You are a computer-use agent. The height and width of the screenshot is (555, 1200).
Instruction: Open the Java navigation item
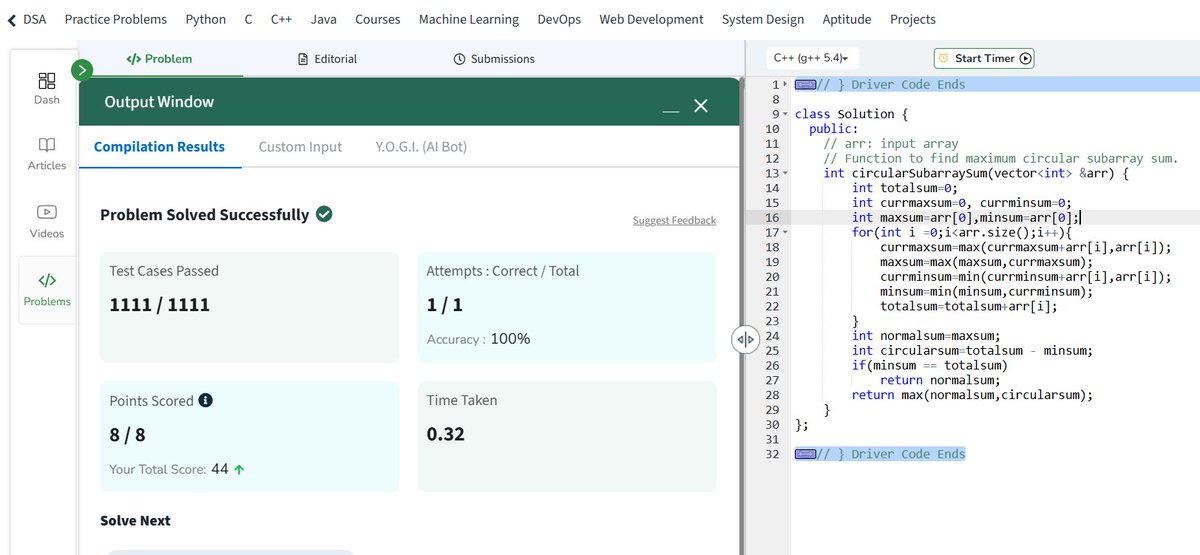(323, 19)
